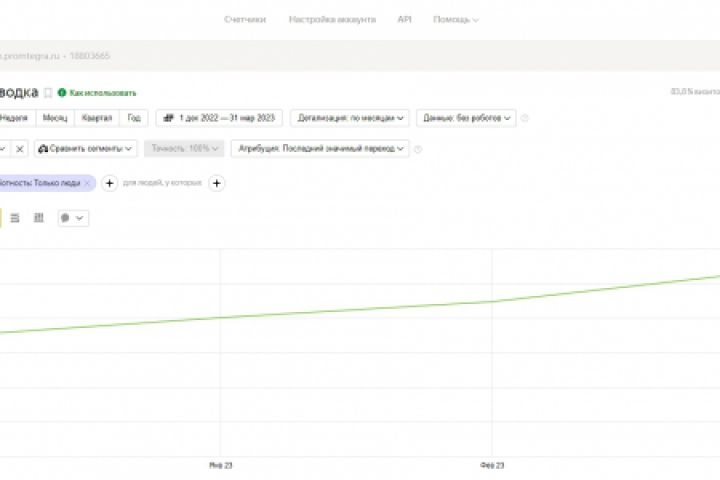Click the help icon next to Данные: без роботов
This screenshot has height=480, width=720.
point(524,118)
